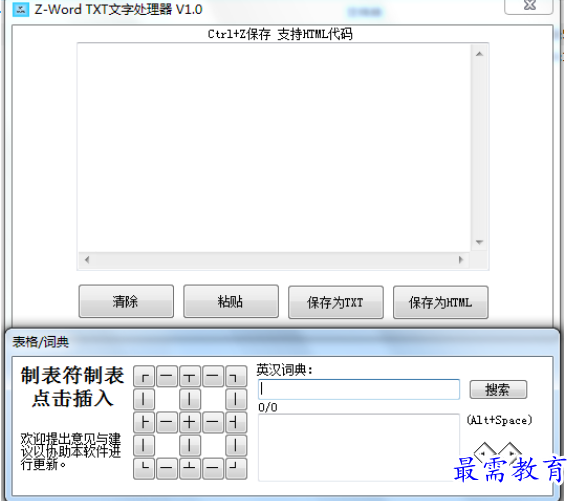Insert vertical line directly below ┌ button
575x501 pixels.
pyautogui.click(x=144, y=399)
